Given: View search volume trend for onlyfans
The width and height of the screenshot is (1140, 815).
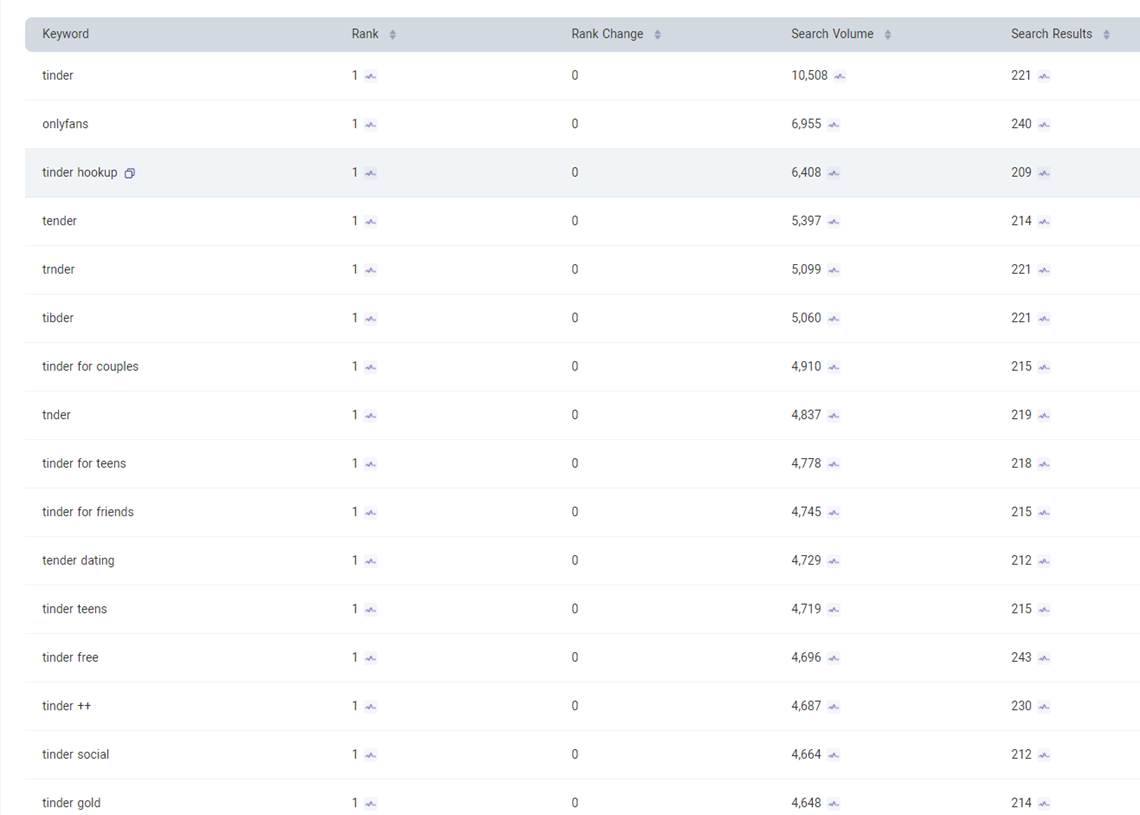Looking at the screenshot, I should (x=834, y=125).
